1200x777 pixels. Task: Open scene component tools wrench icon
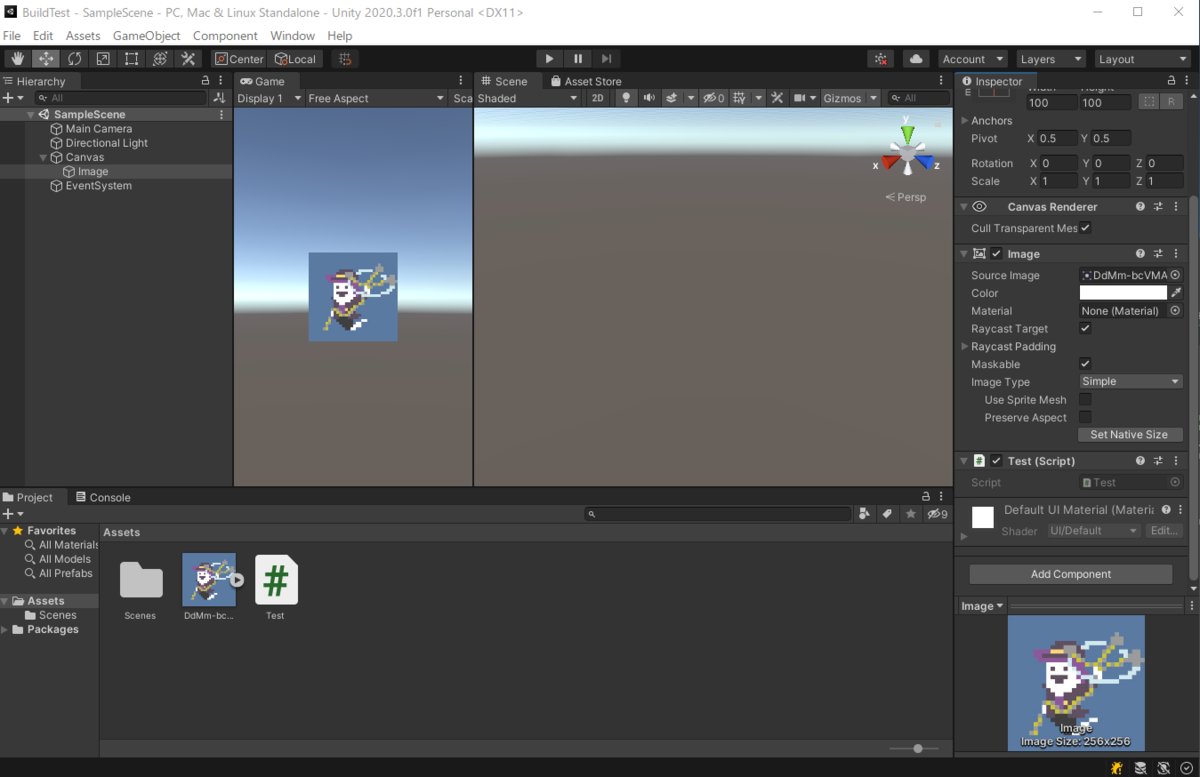click(775, 98)
